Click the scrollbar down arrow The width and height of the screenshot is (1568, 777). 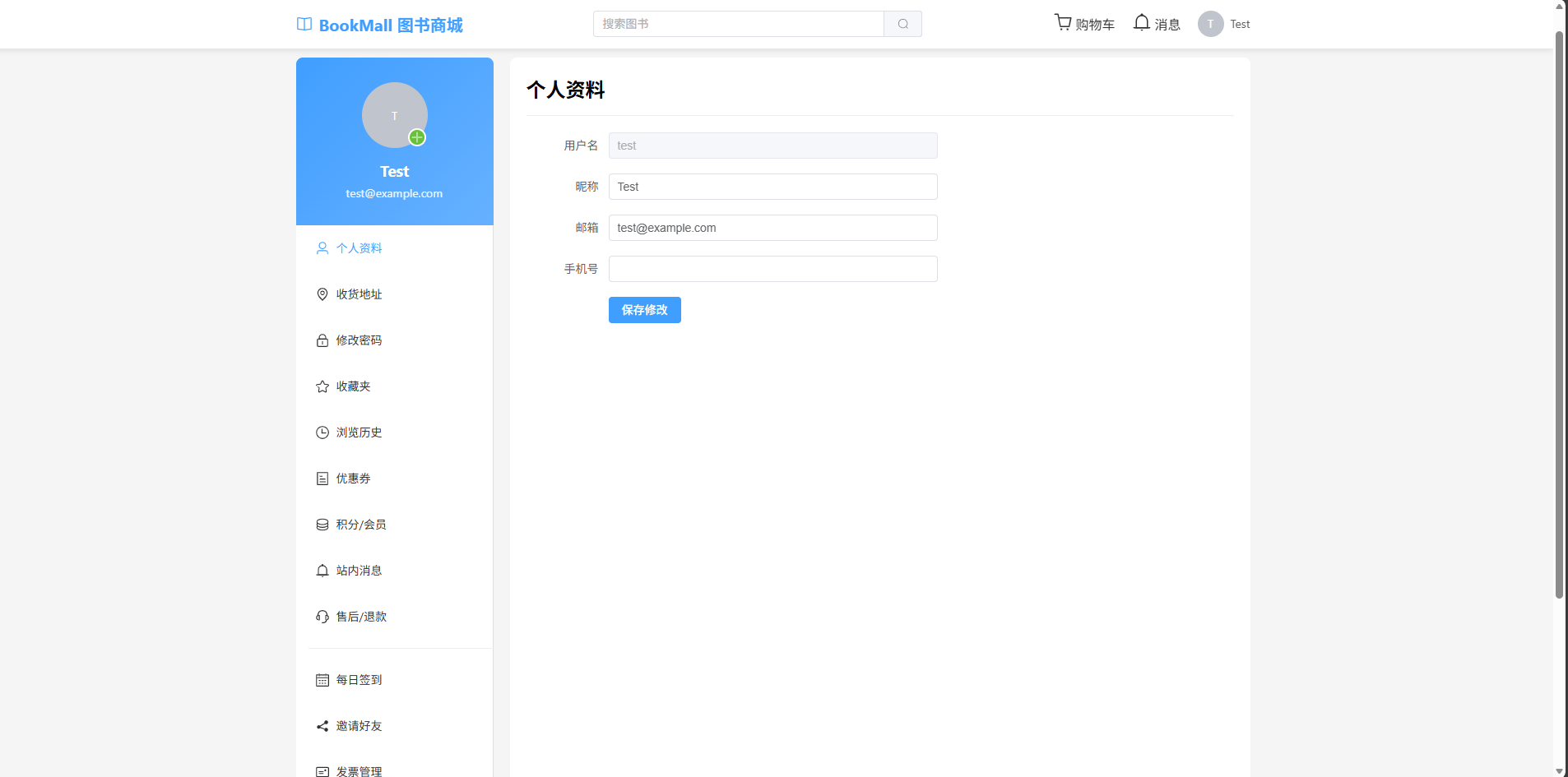[x=1559, y=770]
